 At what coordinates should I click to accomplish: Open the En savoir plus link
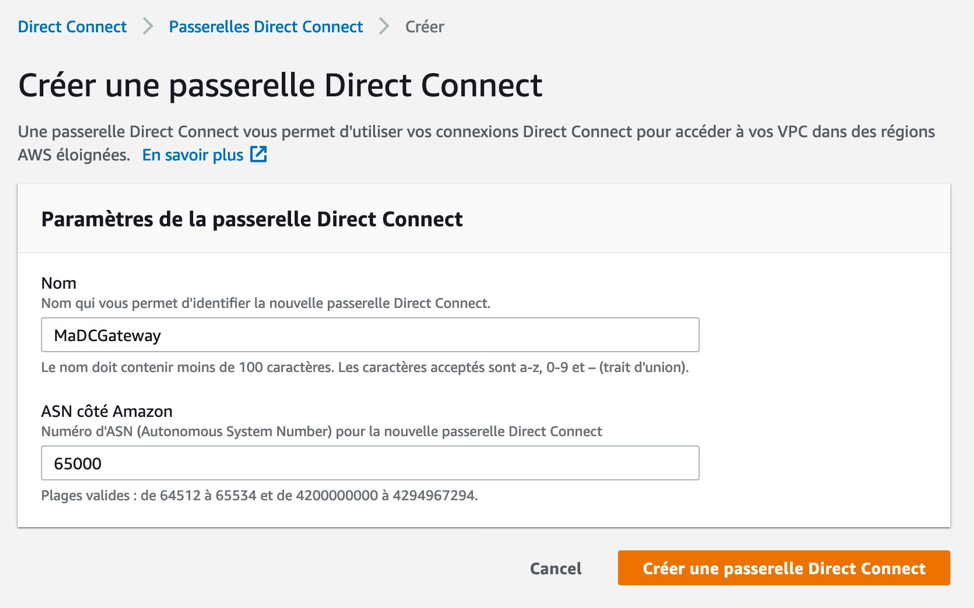pyautogui.click(x=192, y=155)
